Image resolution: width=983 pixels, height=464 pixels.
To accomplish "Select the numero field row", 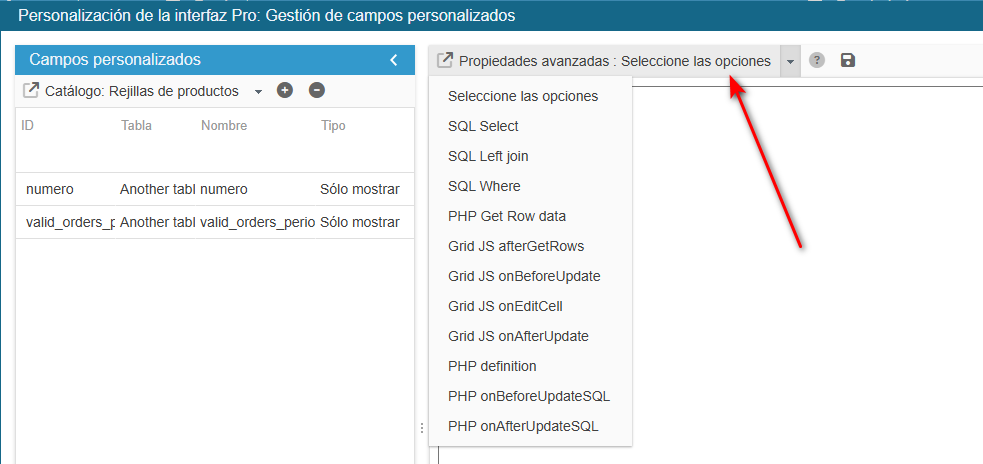I will 215,189.
